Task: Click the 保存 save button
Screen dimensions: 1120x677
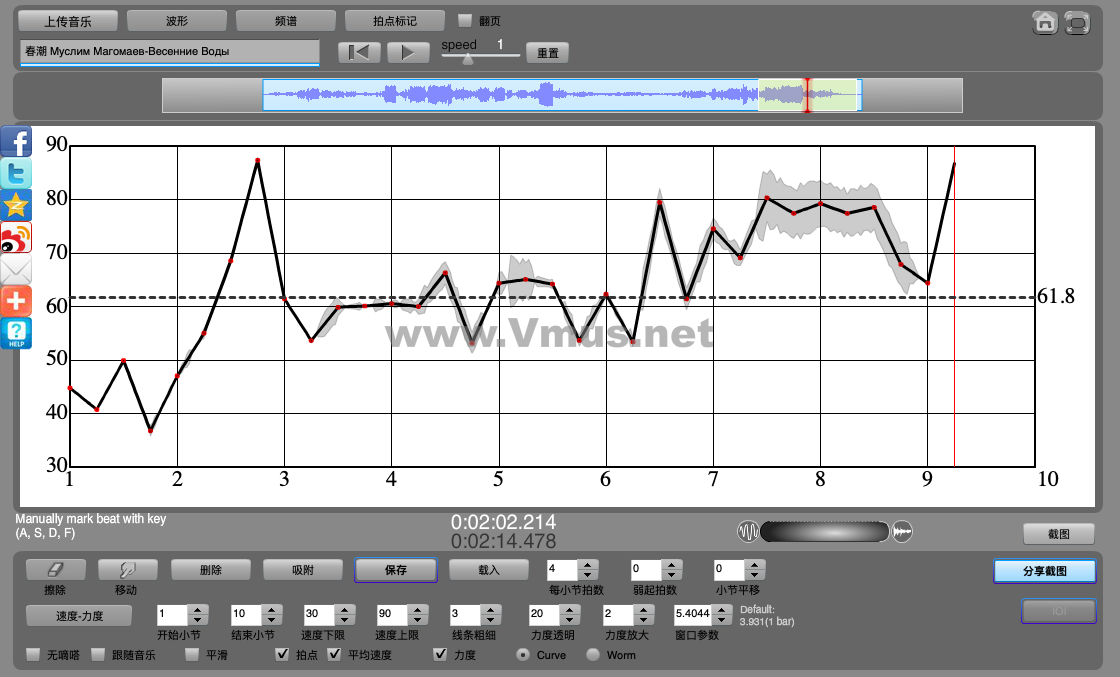Action: click(395, 570)
